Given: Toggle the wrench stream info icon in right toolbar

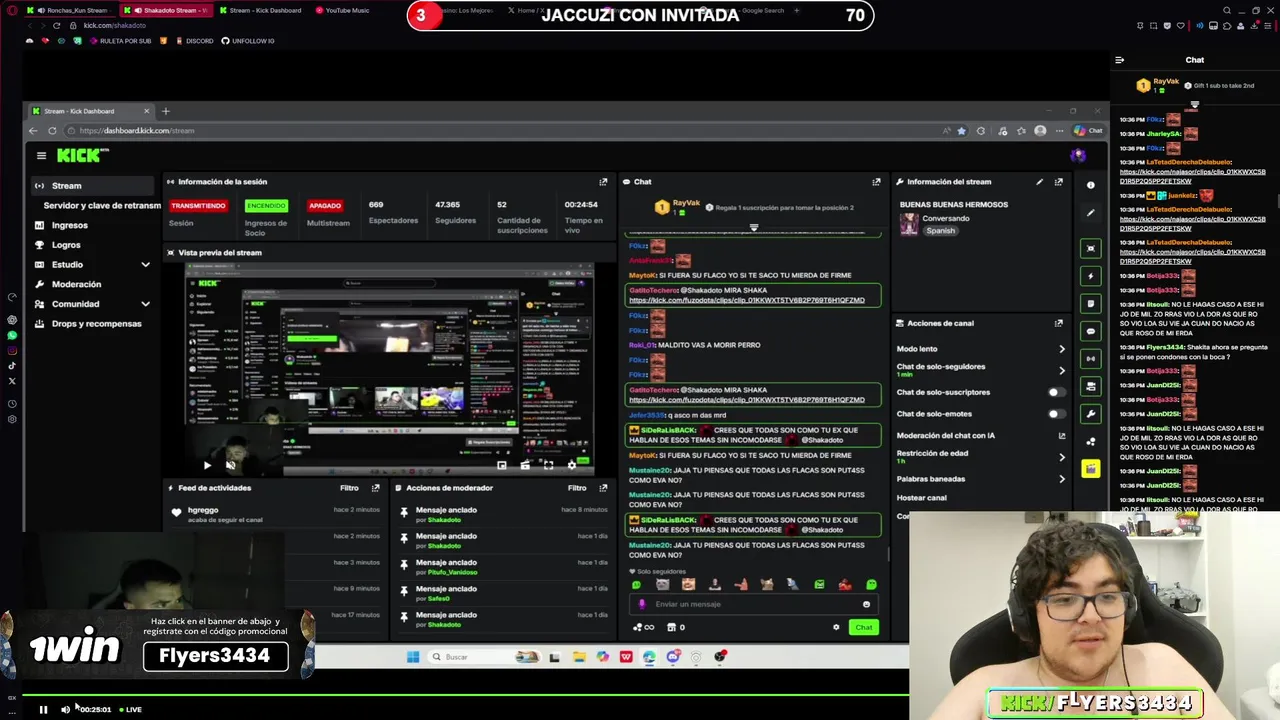Looking at the screenshot, I should (1090, 413).
